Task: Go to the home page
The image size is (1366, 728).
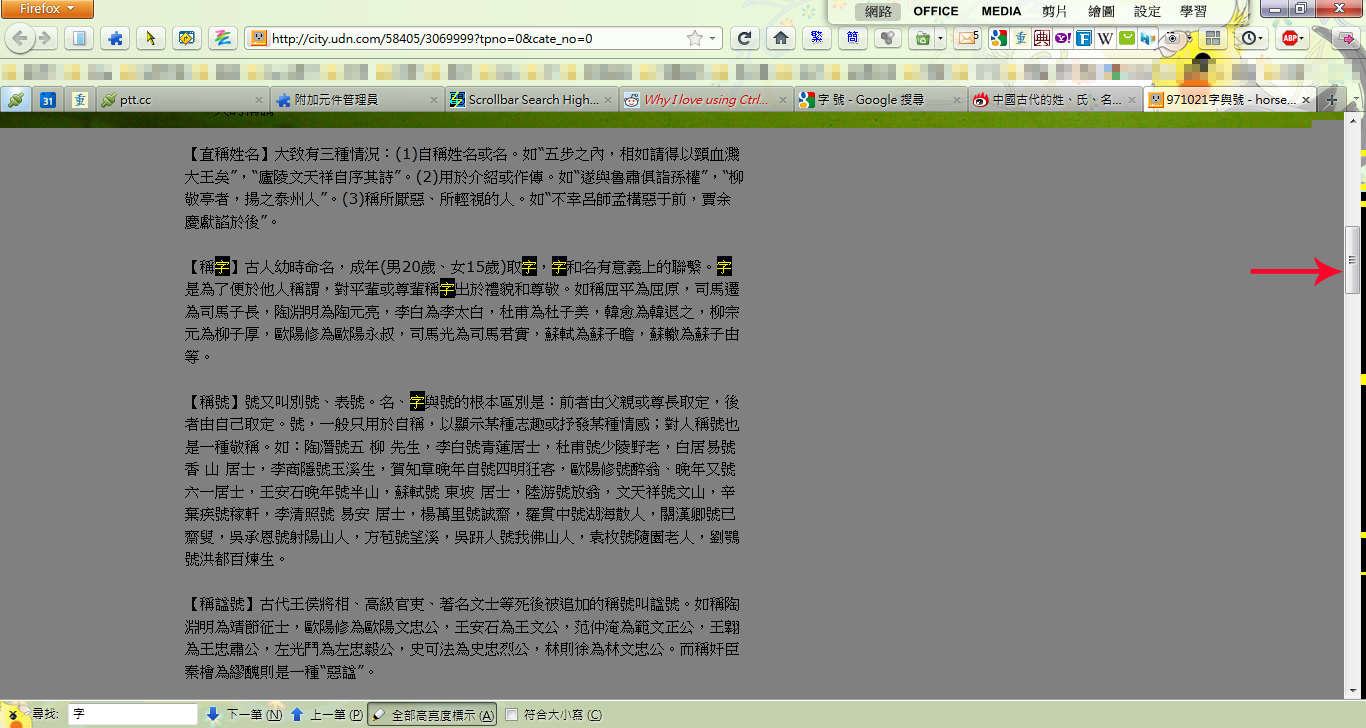Action: click(781, 39)
